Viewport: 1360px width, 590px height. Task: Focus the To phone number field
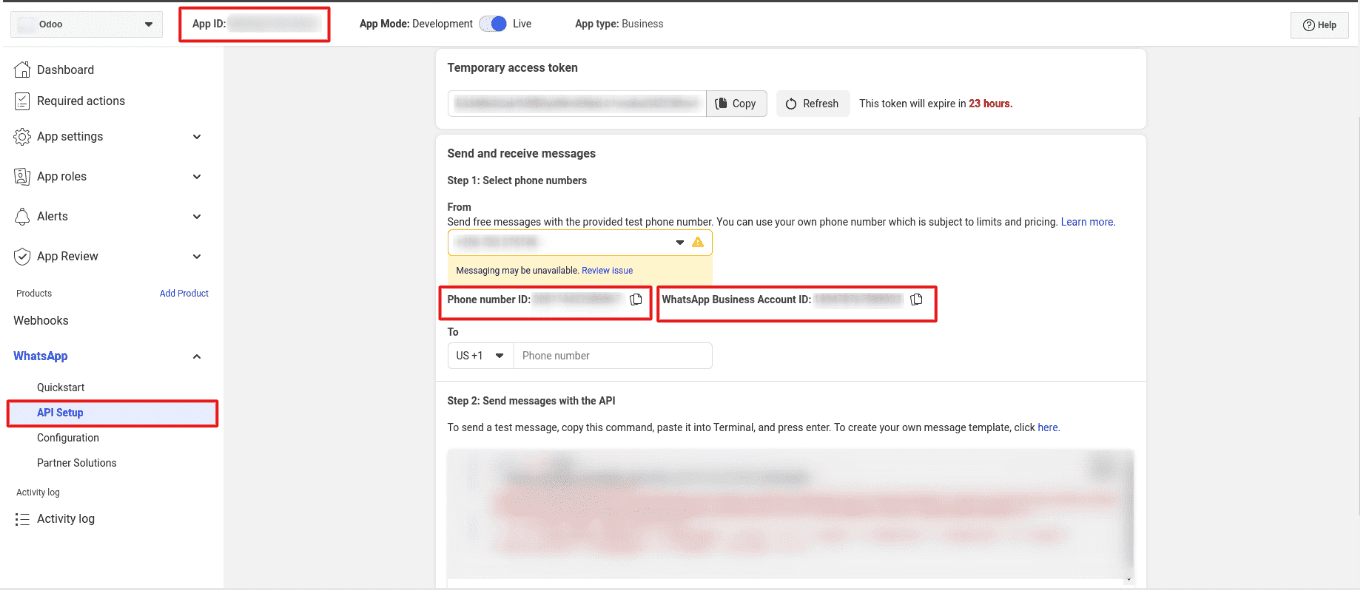[x=612, y=356]
